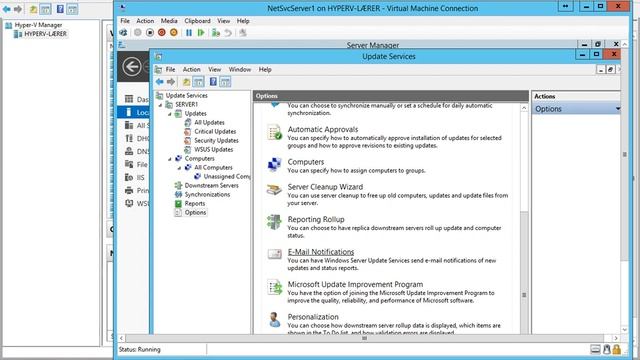Click Back arrow in Hyper-V Manager toolbar
Image resolution: width=640 pixels, height=360 pixels.
tap(7, 9)
